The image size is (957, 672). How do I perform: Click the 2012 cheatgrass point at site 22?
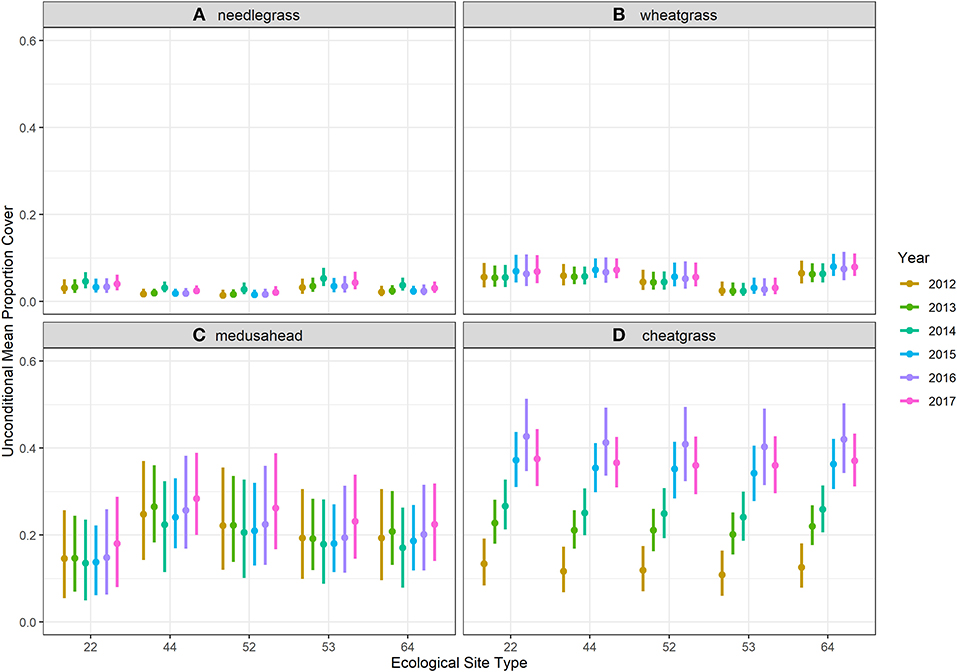(x=484, y=564)
